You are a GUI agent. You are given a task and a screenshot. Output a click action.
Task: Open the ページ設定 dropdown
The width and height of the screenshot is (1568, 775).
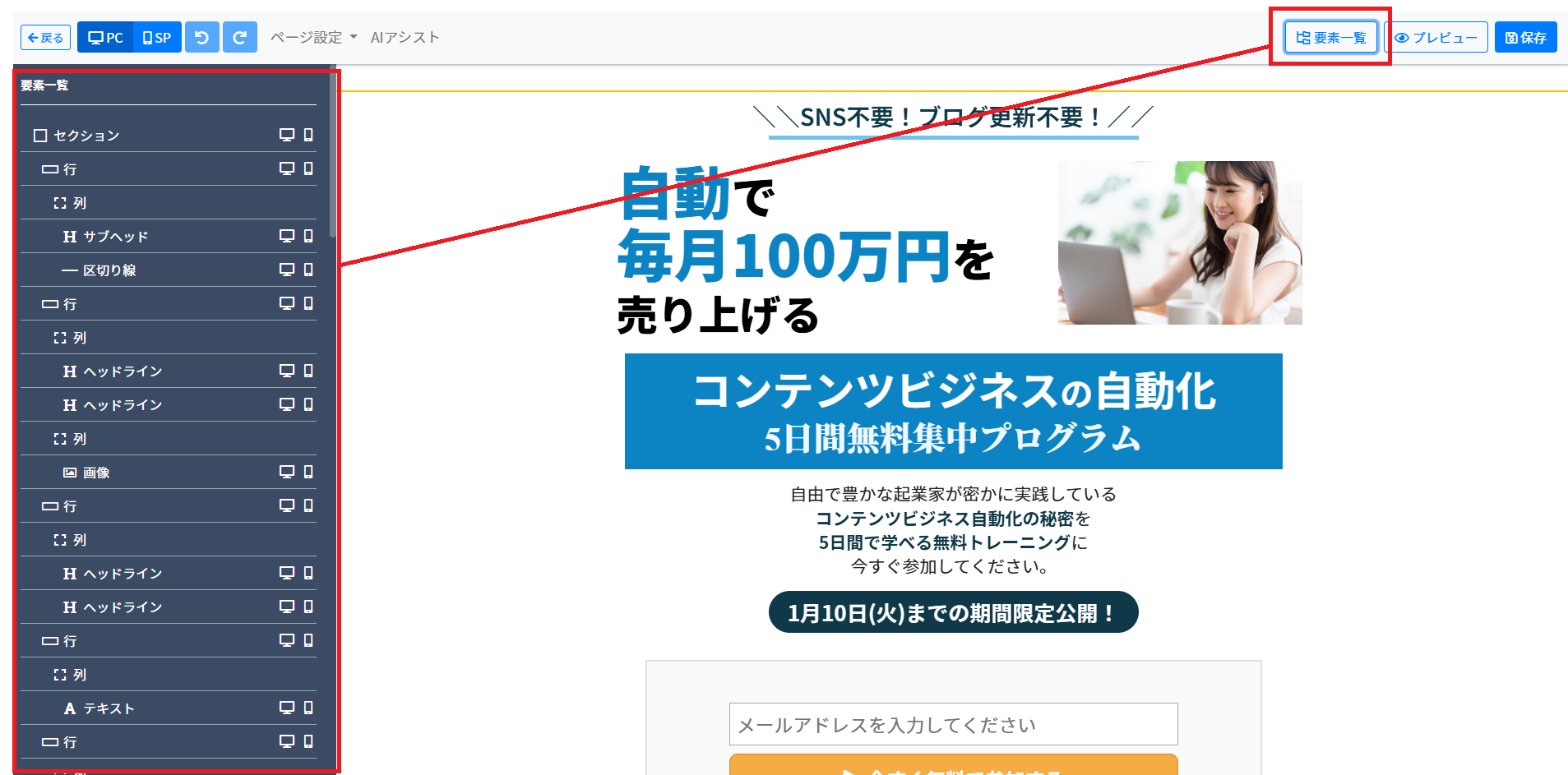pyautogui.click(x=313, y=37)
